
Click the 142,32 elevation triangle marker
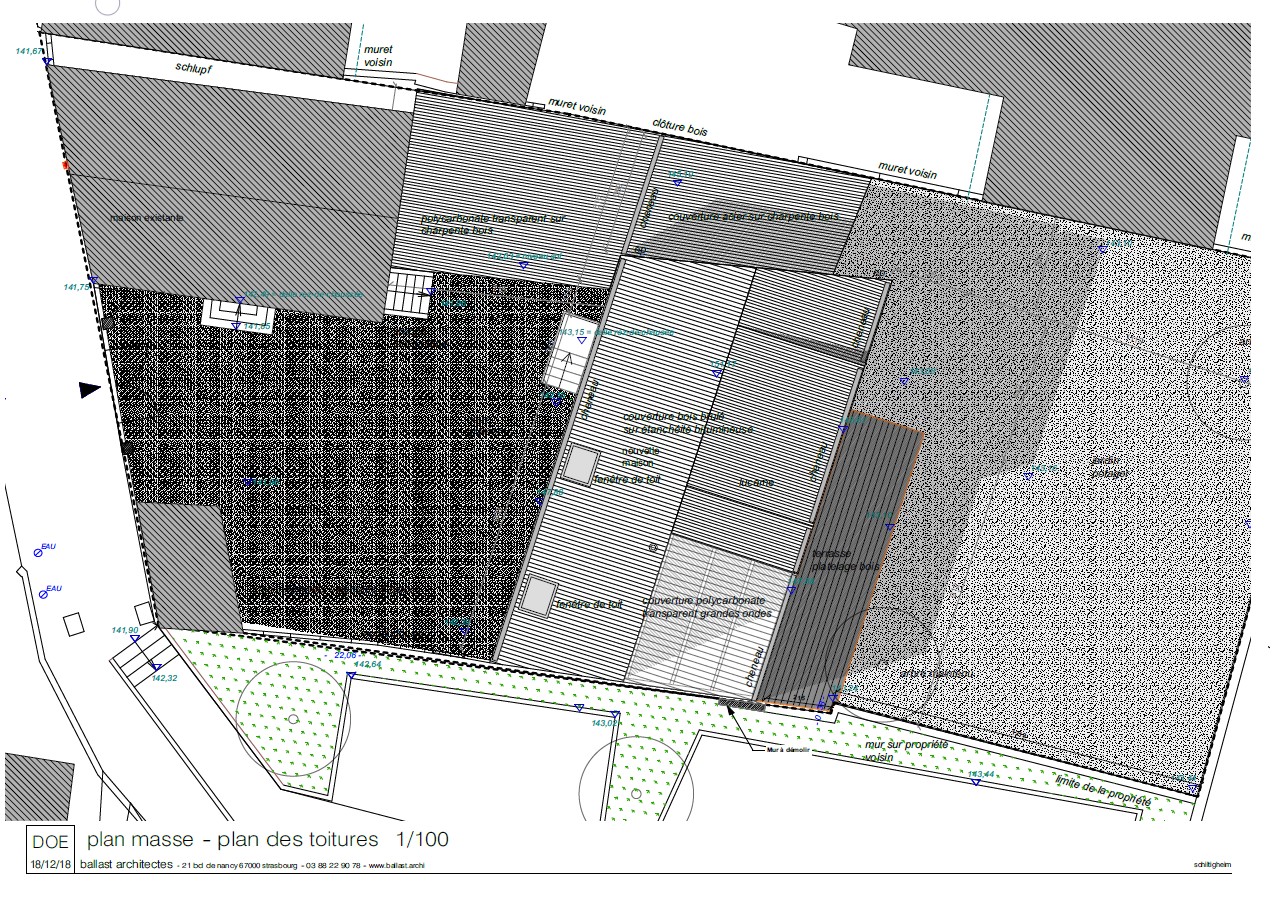coord(157,667)
